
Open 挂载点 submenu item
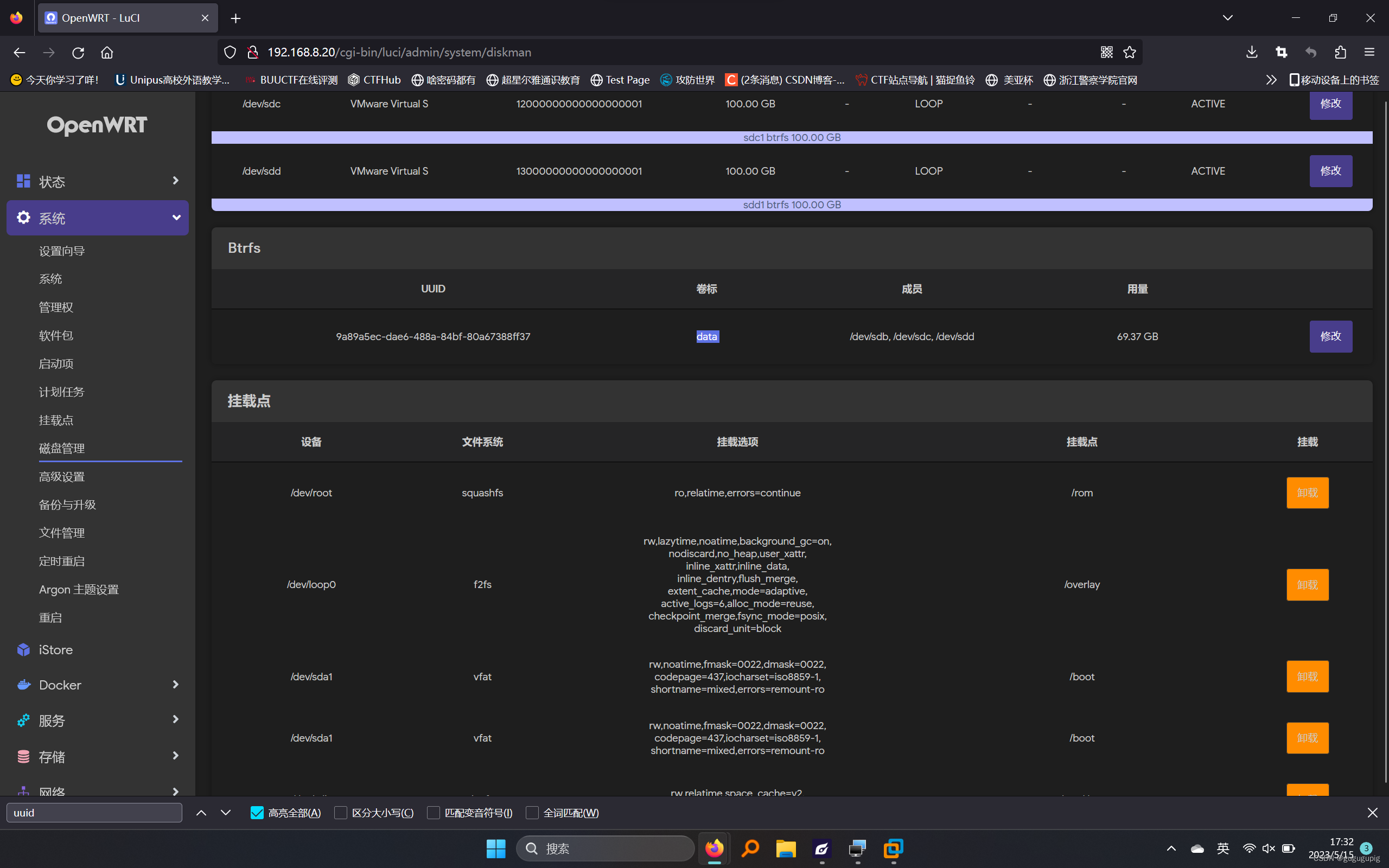pos(56,420)
